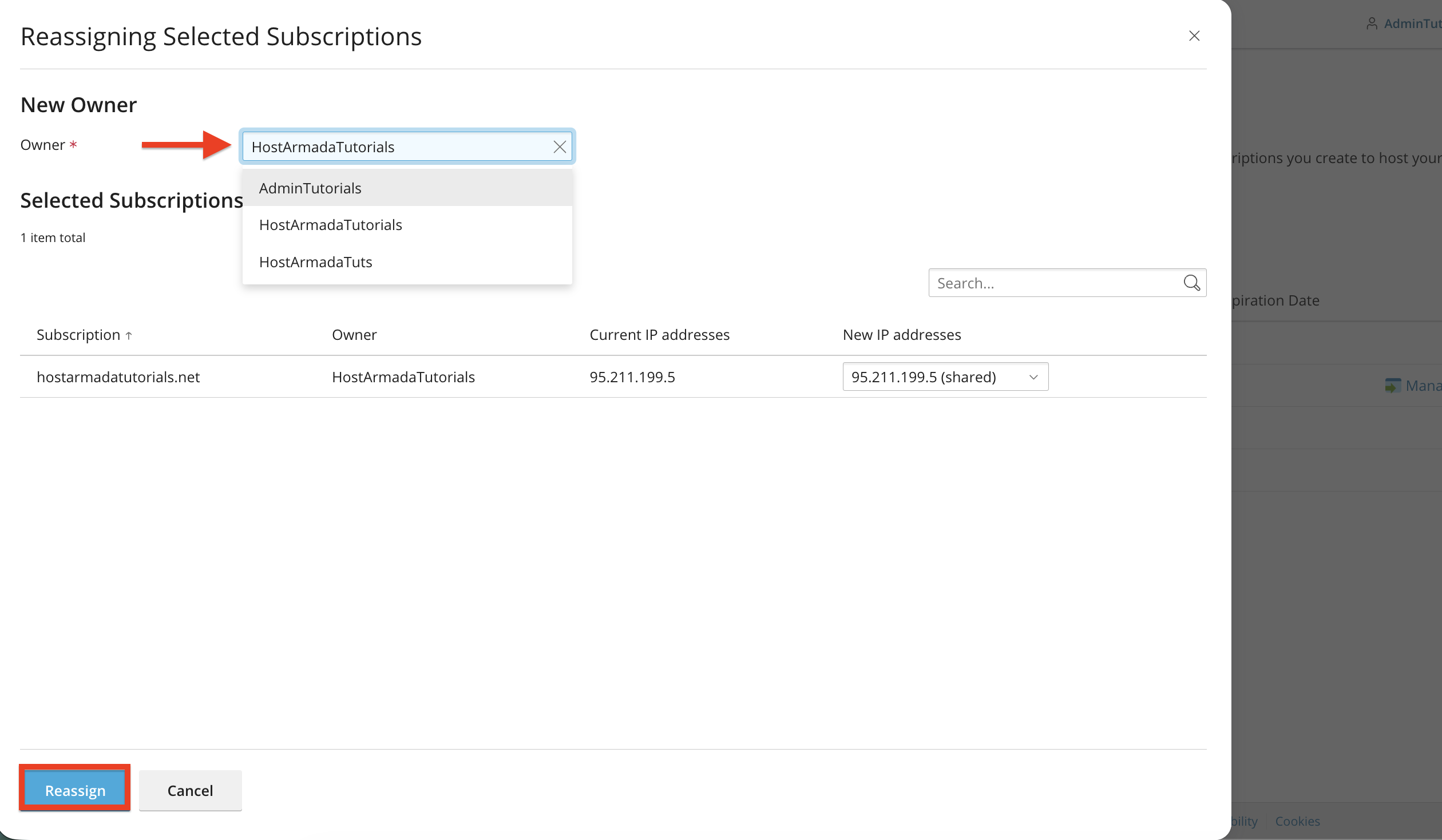
Task: Click the New IP addresses header
Action: (902, 335)
